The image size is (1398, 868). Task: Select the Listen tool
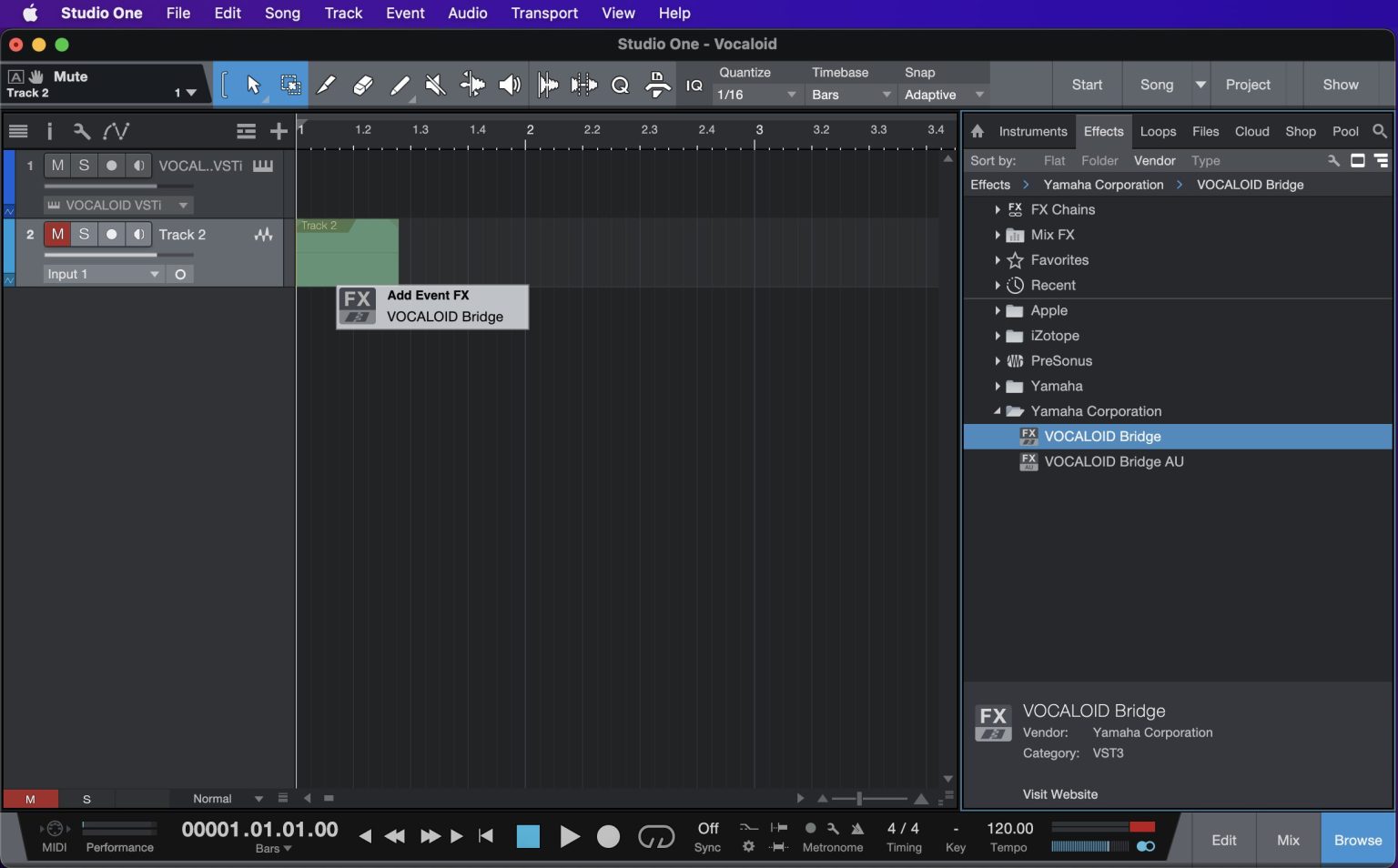509,85
